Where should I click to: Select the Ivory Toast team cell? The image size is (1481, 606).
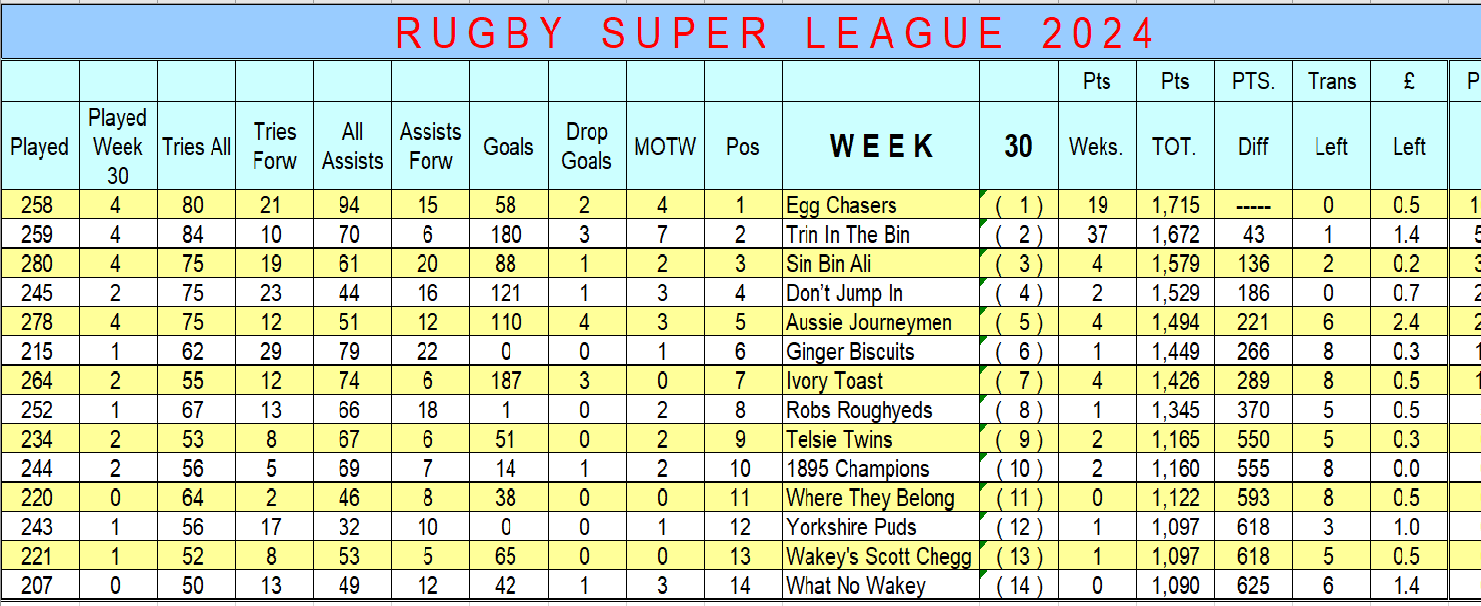point(880,381)
